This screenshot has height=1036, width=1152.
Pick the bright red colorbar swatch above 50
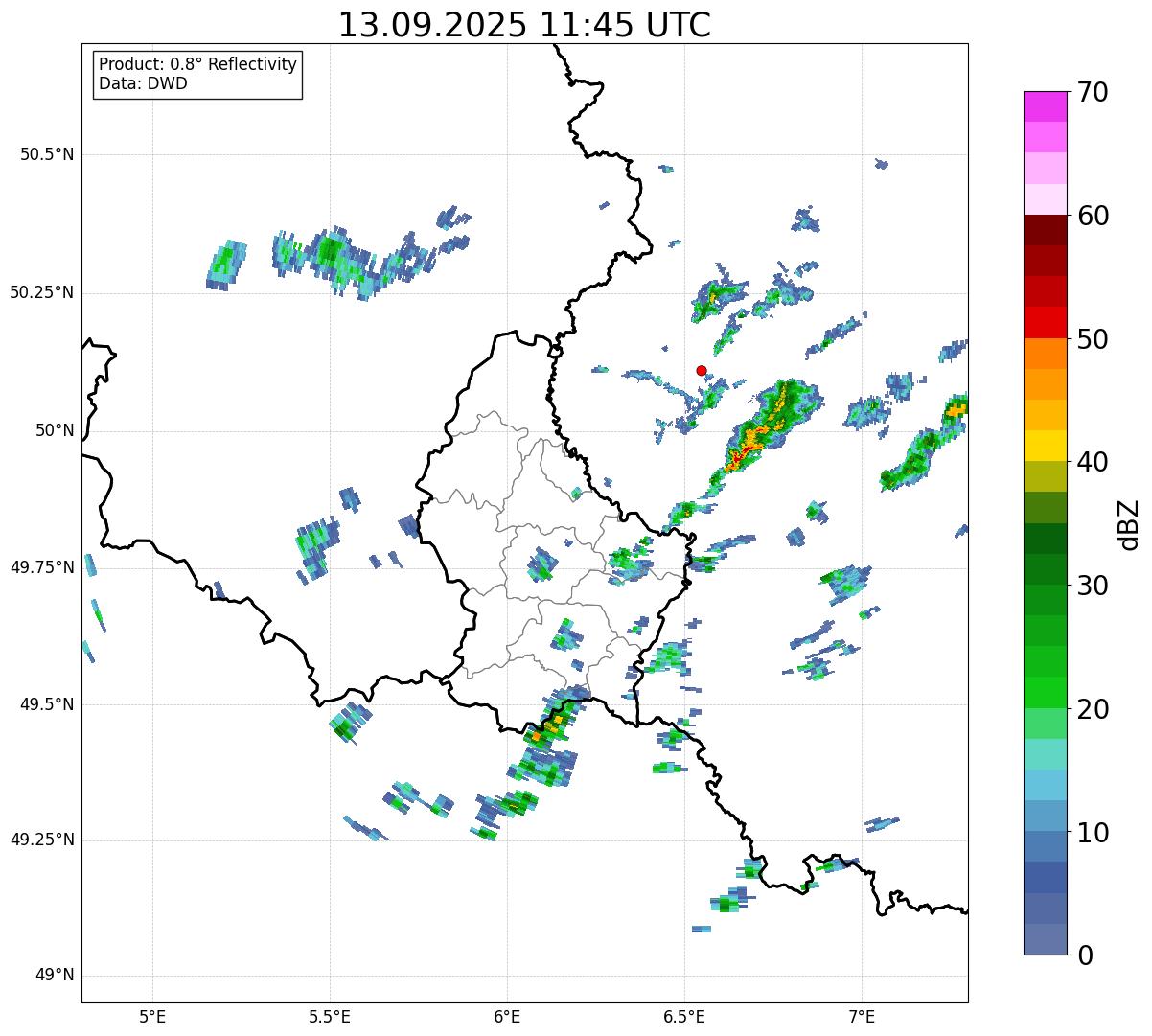click(1045, 323)
